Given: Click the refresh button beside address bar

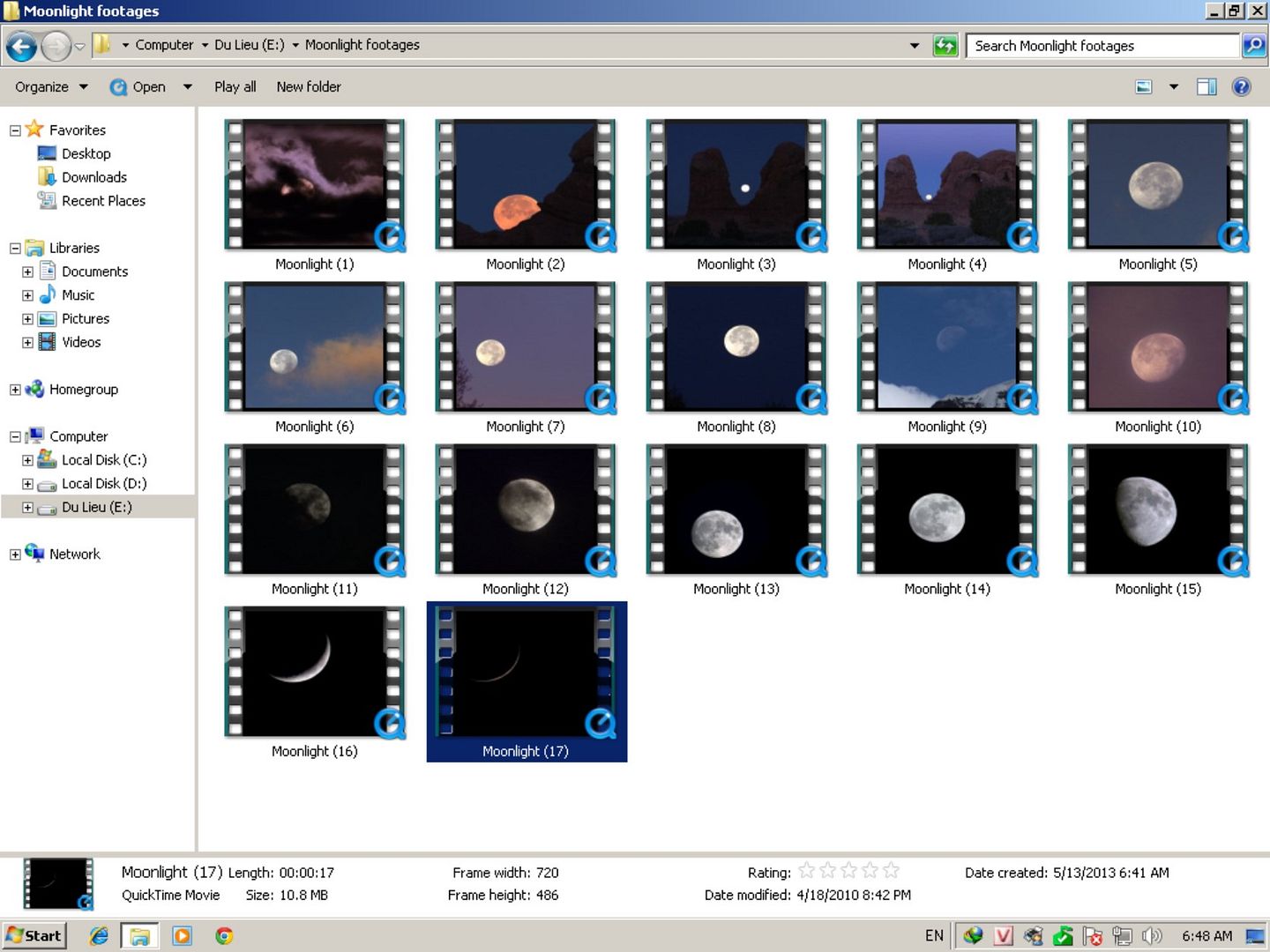Looking at the screenshot, I should tap(945, 45).
